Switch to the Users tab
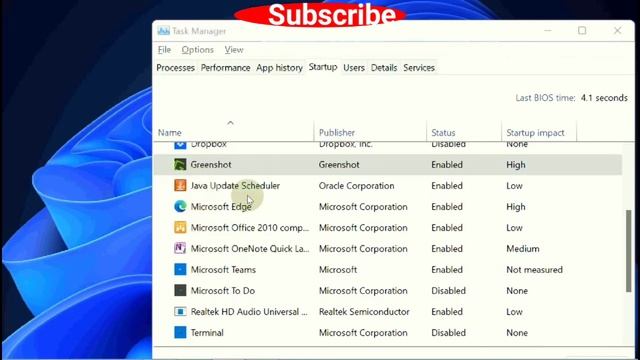Image resolution: width=640 pixels, height=360 pixels. pyautogui.click(x=354, y=68)
